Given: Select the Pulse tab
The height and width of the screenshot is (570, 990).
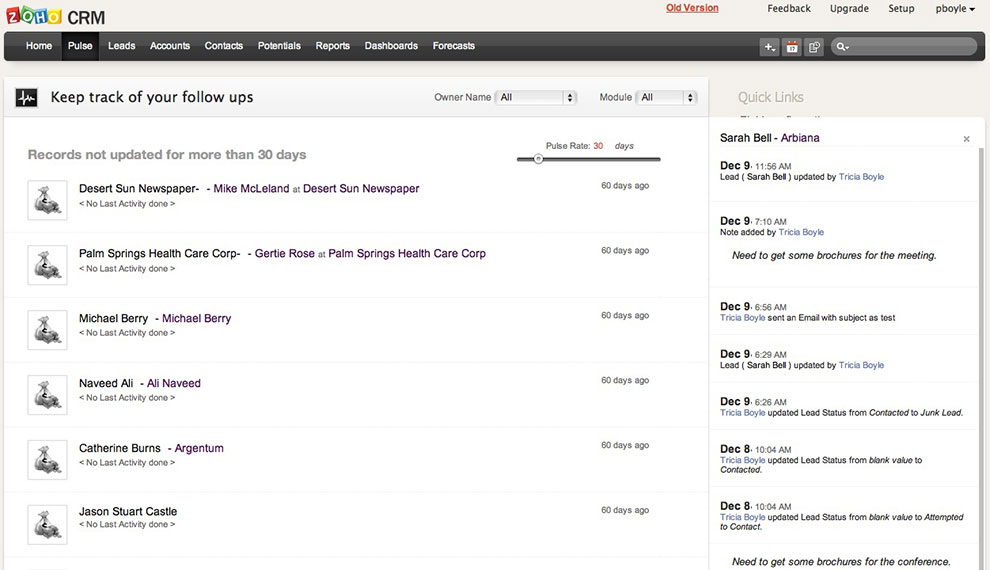Looking at the screenshot, I should [80, 46].
